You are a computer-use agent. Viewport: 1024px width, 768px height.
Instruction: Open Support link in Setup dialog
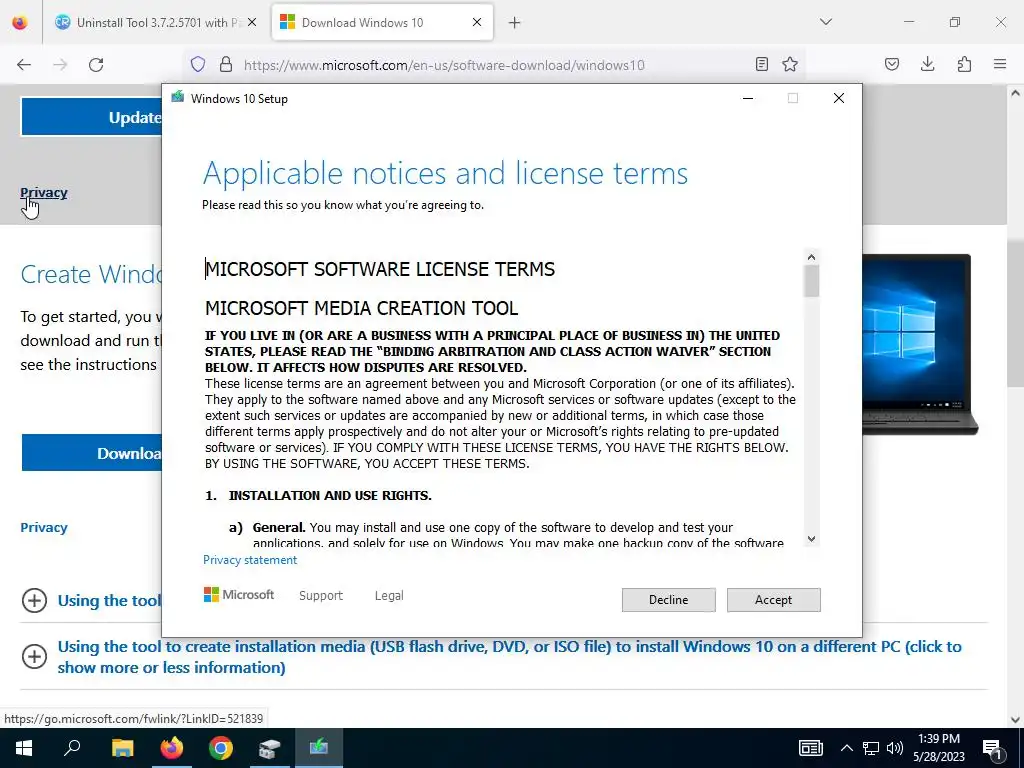(321, 596)
